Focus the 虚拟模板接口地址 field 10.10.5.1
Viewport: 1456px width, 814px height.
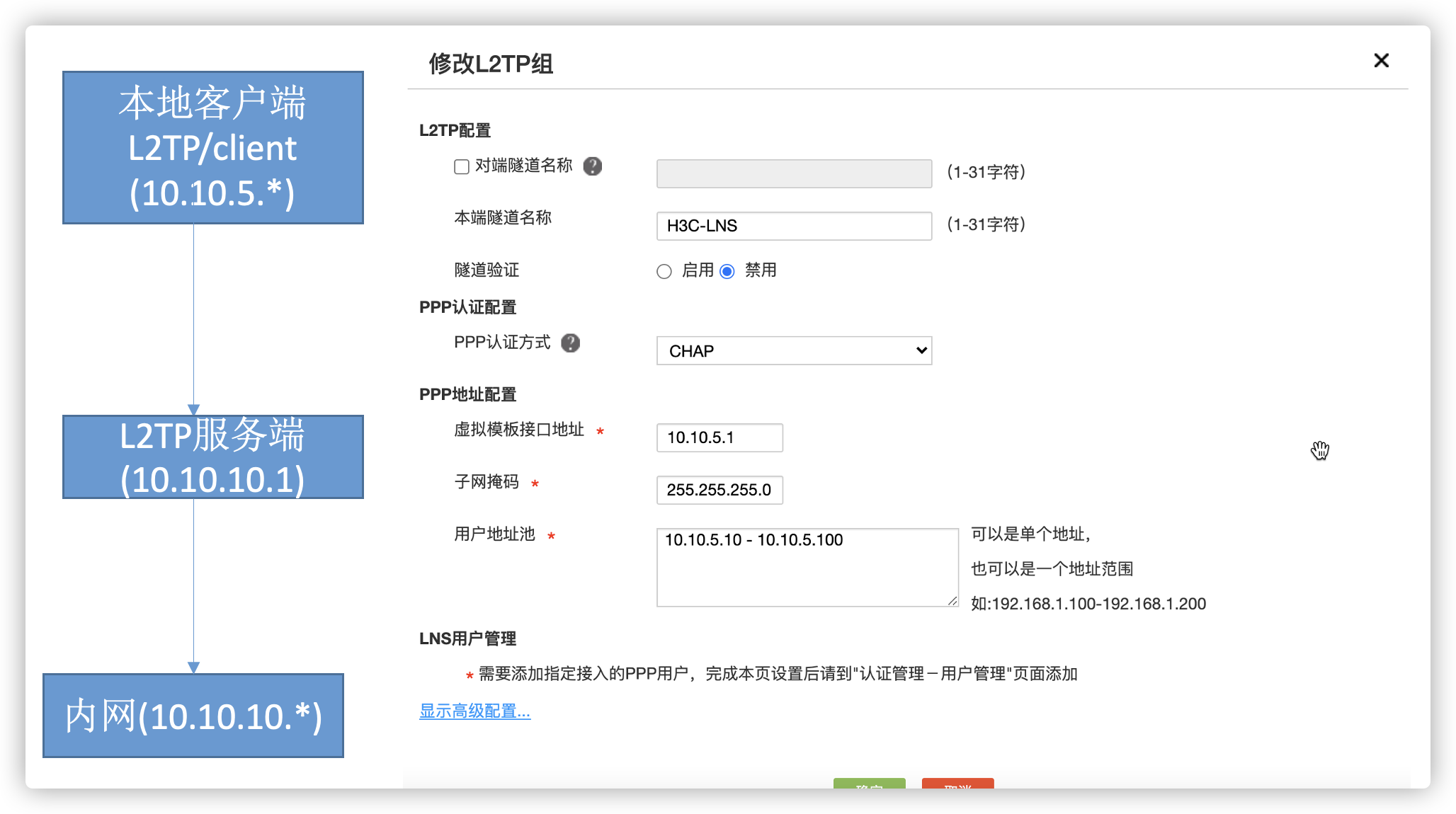point(720,437)
